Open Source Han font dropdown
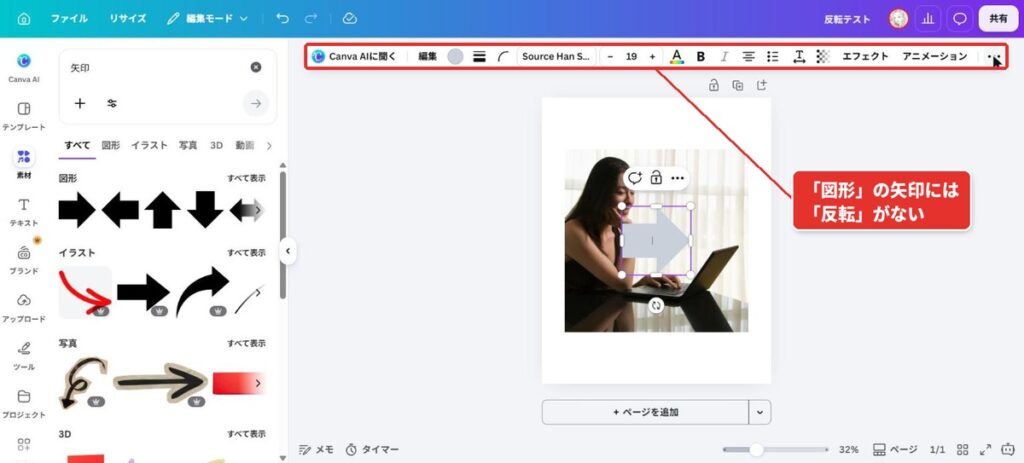 pos(556,57)
